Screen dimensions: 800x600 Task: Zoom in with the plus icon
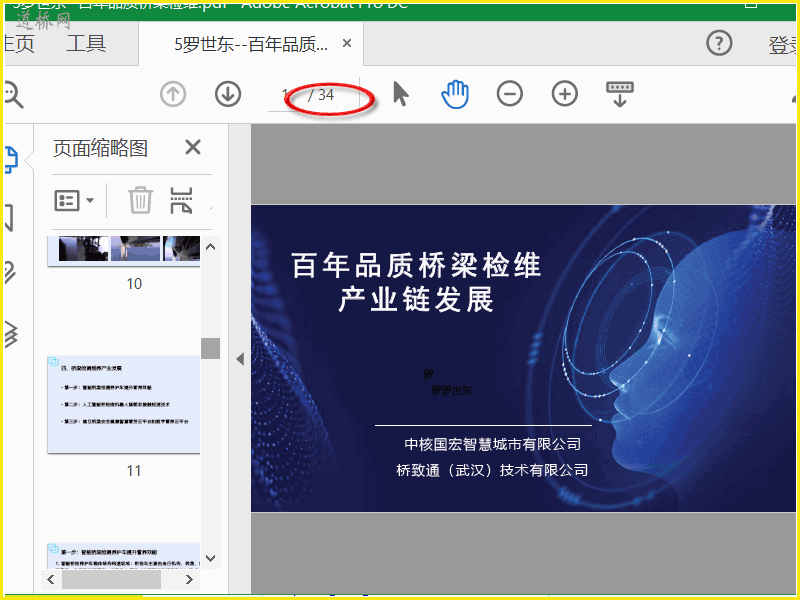pos(565,94)
